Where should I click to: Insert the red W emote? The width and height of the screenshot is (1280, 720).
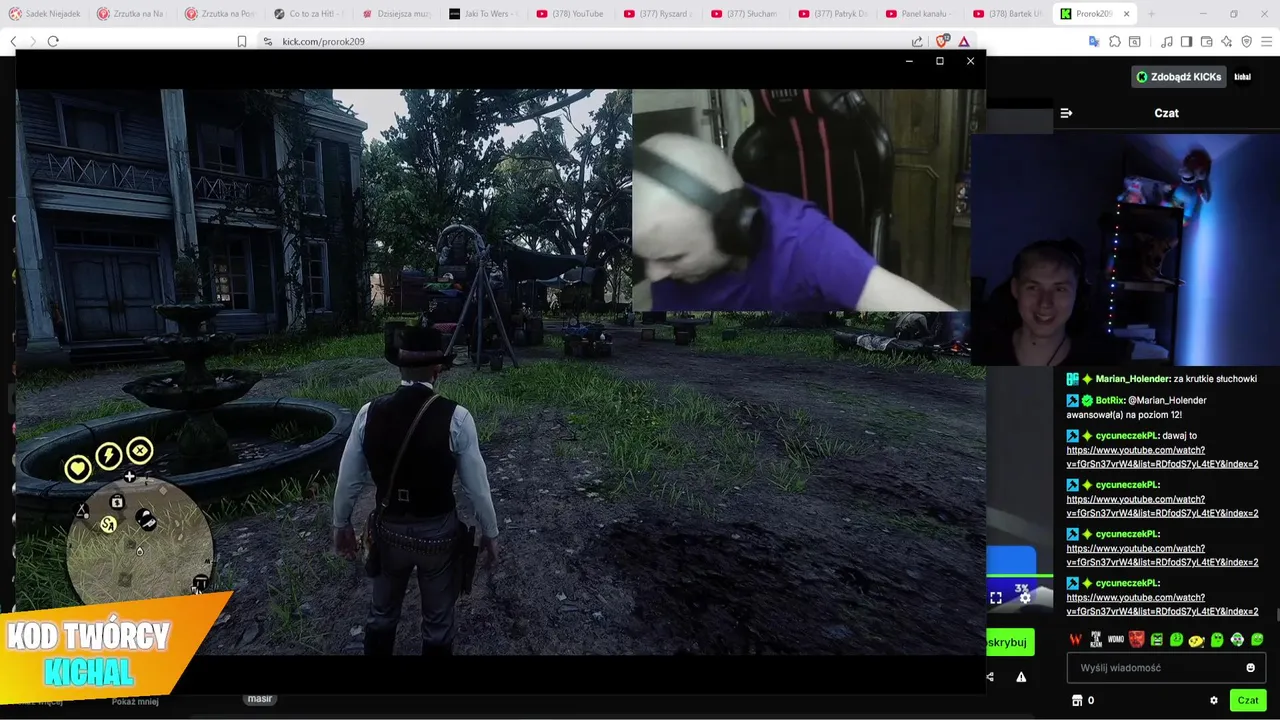[1075, 640]
